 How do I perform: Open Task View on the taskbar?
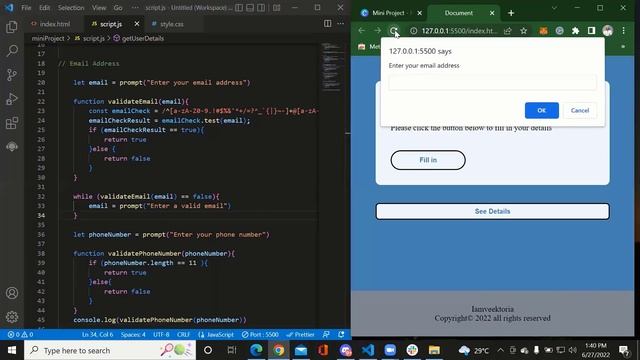[x=232, y=350]
